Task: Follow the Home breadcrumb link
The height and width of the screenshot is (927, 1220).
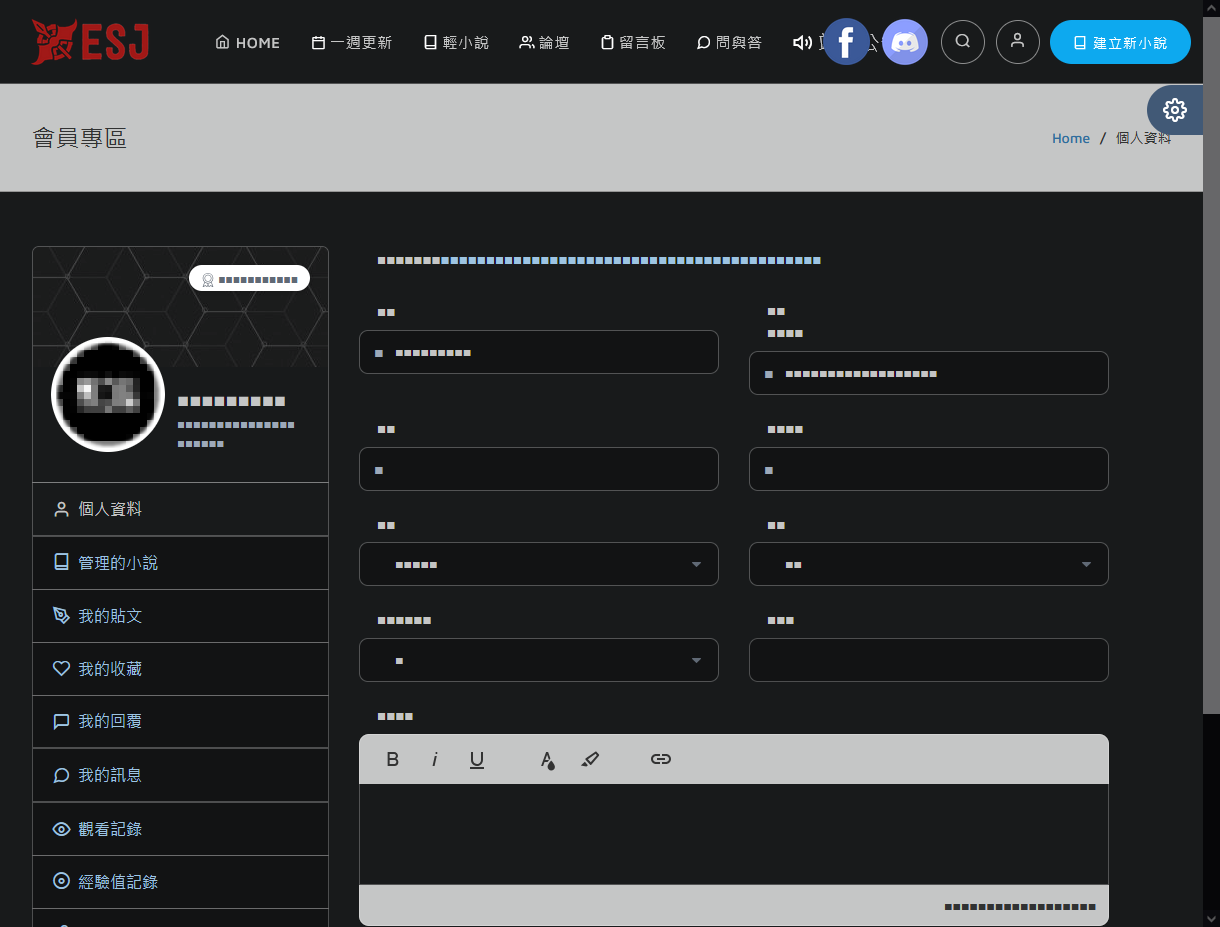Action: tap(1070, 138)
